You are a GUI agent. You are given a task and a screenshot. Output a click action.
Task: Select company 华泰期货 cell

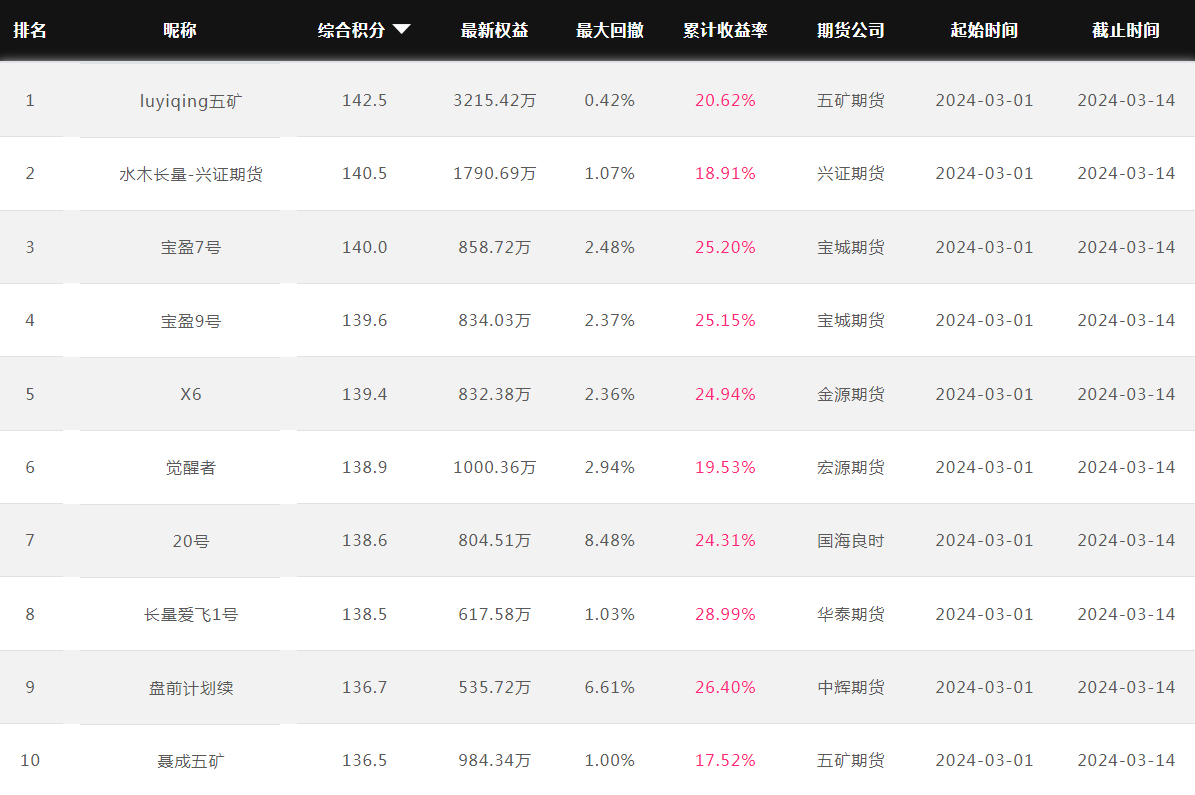point(851,614)
